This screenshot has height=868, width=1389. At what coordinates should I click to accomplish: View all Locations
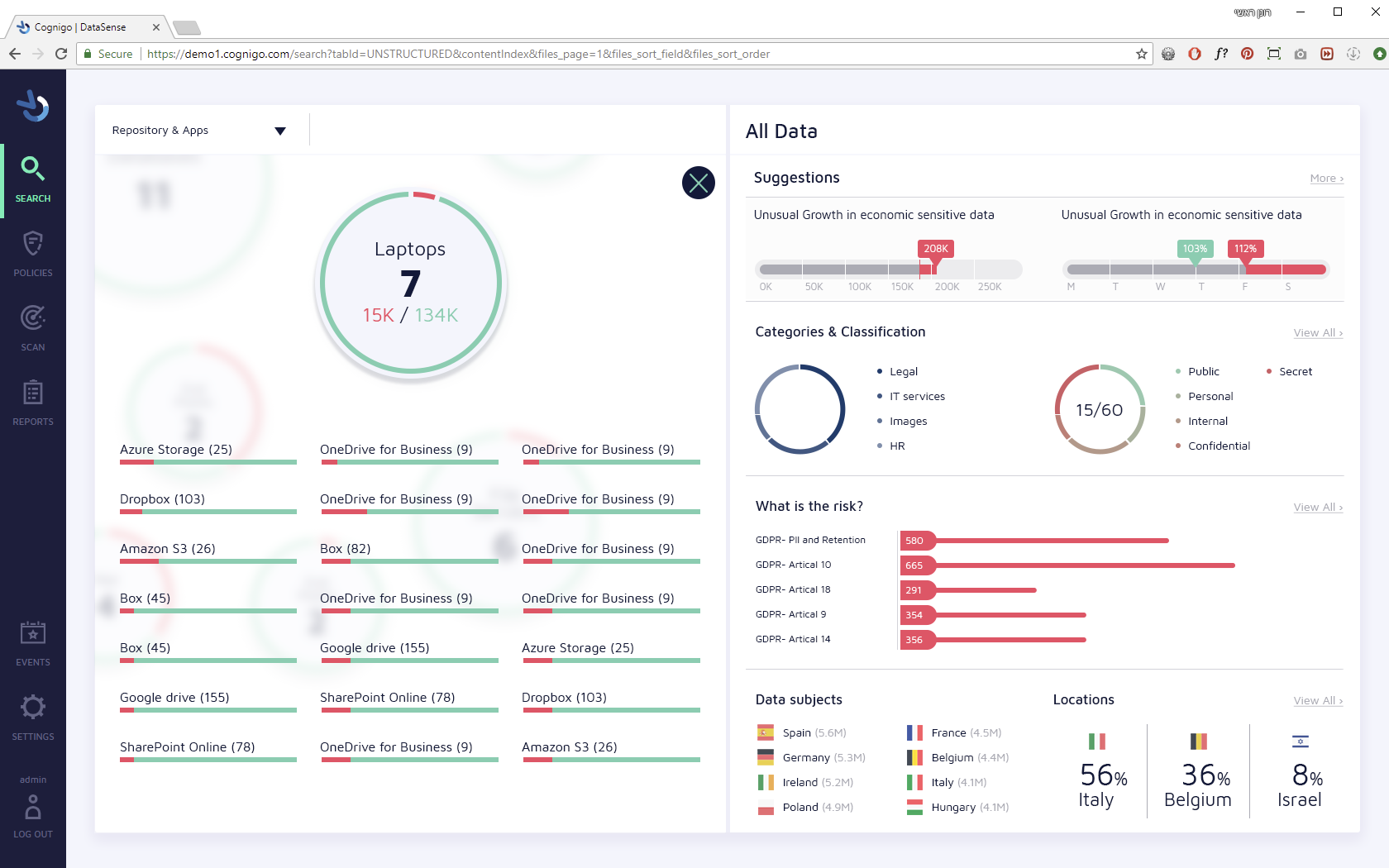(x=1318, y=701)
